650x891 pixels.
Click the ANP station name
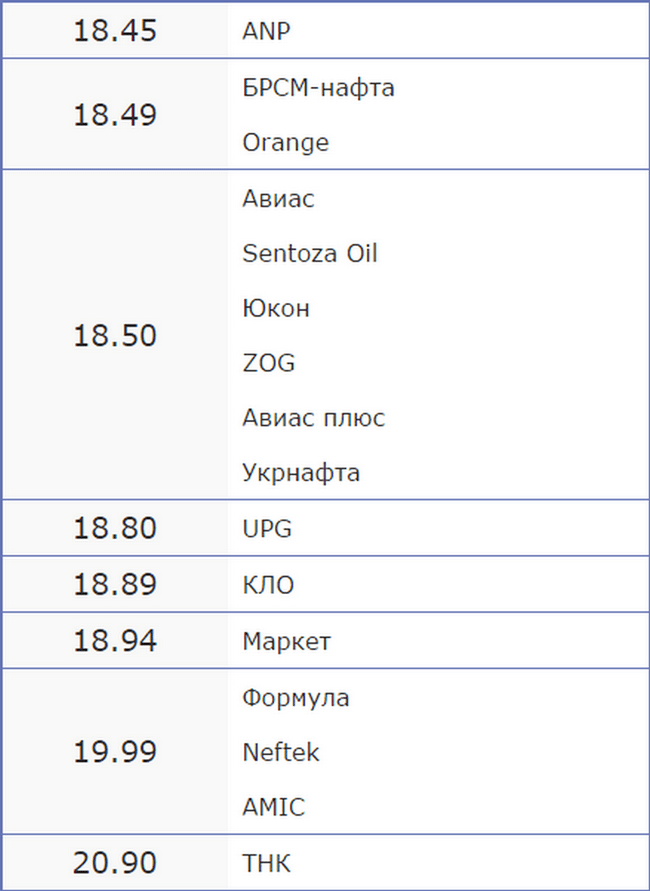click(x=266, y=31)
